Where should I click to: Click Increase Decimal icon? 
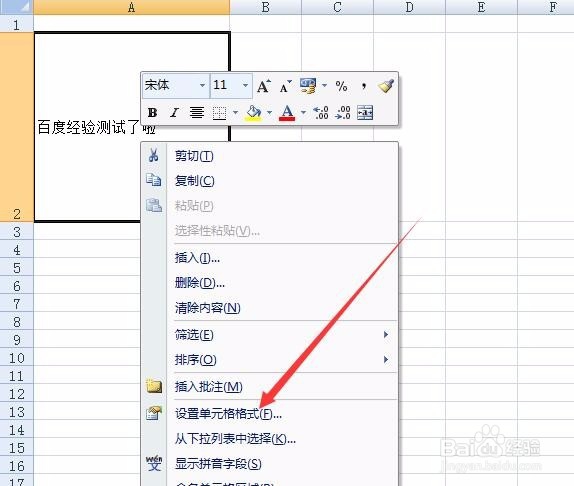point(321,112)
